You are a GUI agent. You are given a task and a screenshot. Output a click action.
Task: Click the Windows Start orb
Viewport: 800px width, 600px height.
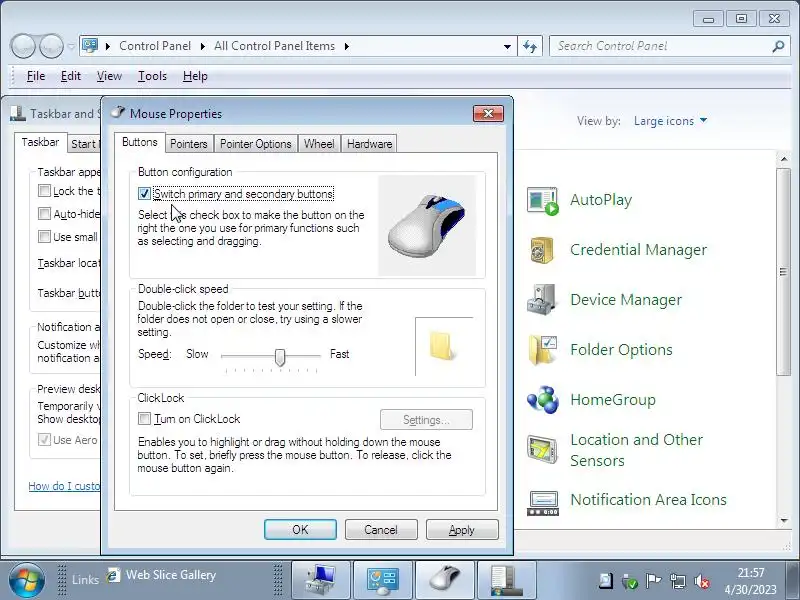point(27,580)
